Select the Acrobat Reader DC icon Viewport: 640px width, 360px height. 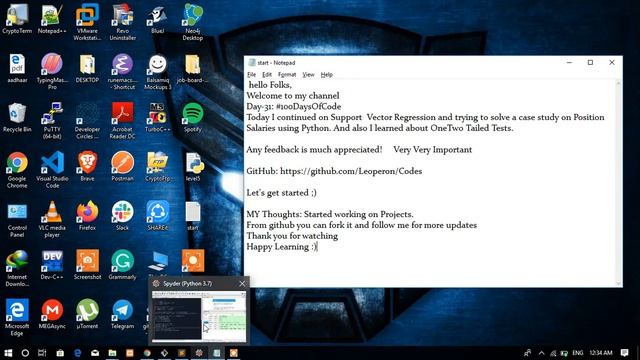coord(122,120)
